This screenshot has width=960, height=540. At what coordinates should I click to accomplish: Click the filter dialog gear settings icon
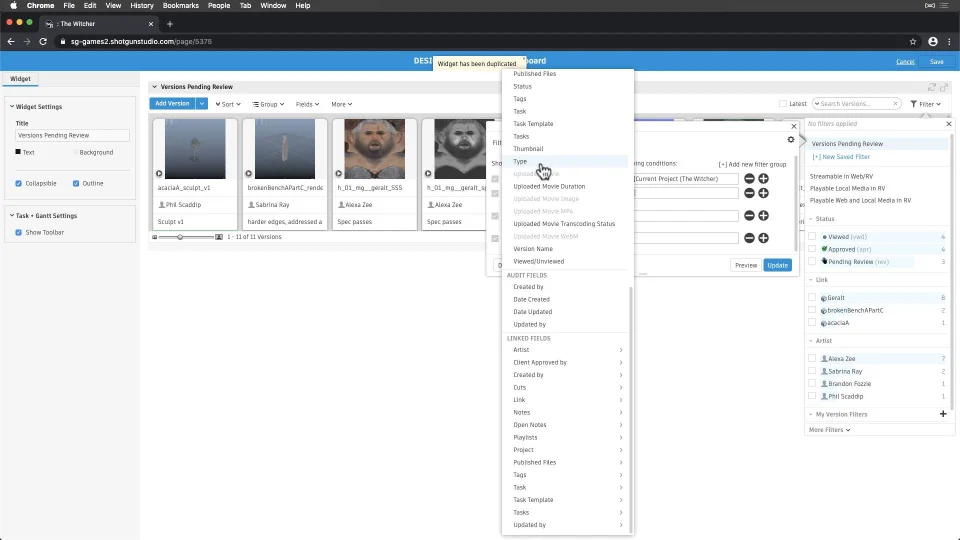click(x=791, y=140)
